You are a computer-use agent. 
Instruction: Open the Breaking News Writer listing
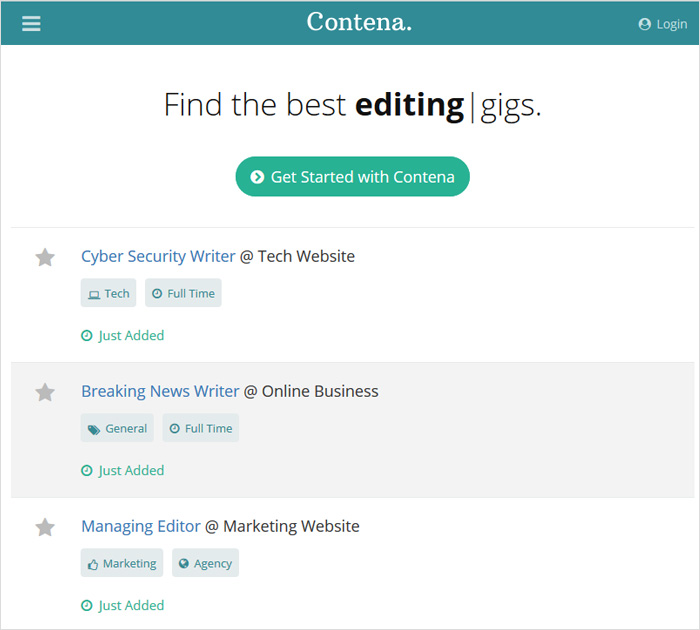point(160,392)
